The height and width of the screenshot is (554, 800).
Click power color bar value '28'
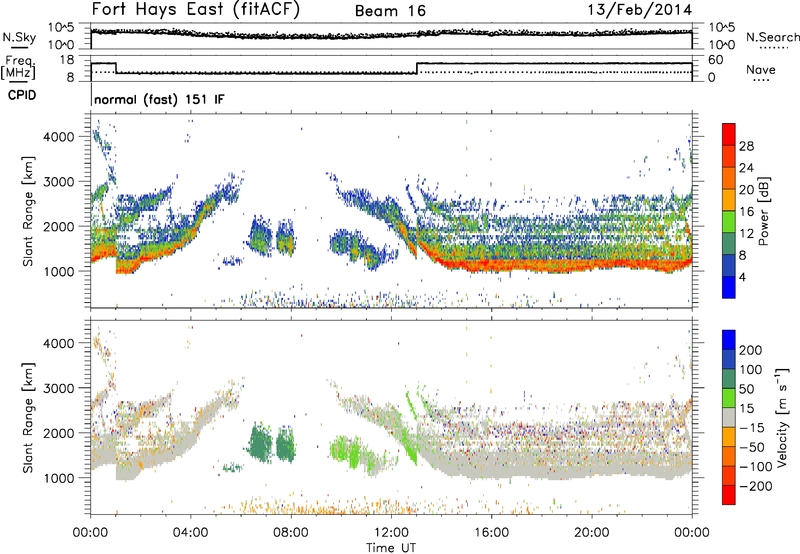tap(746, 146)
